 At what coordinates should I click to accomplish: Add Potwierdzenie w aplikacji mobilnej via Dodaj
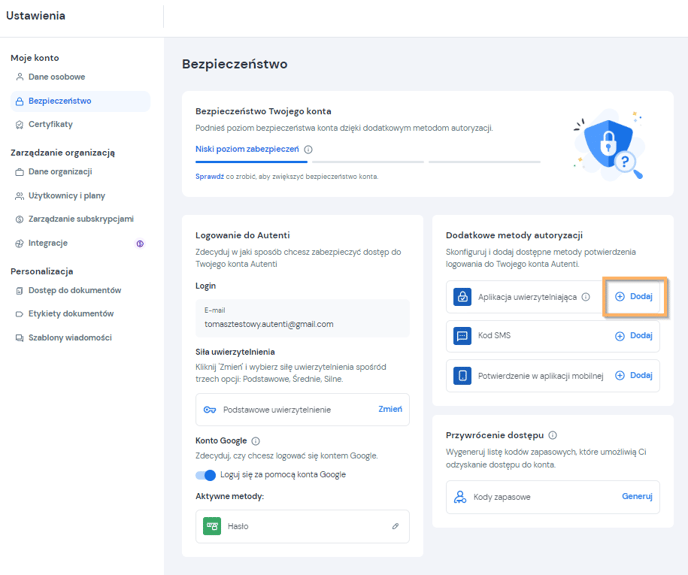[x=634, y=376]
